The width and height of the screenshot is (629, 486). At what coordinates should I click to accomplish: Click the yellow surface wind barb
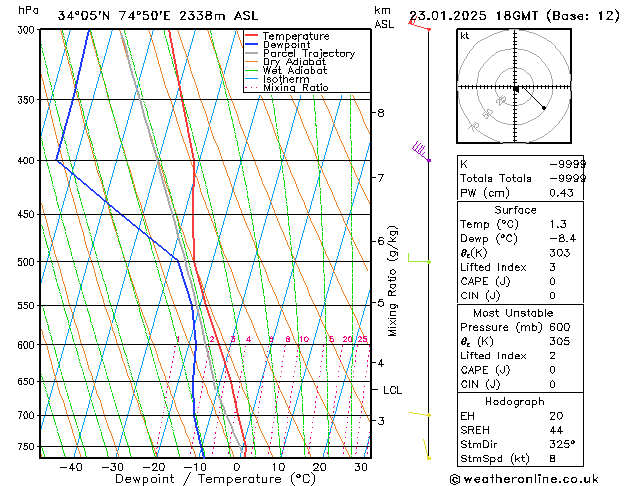(x=427, y=449)
